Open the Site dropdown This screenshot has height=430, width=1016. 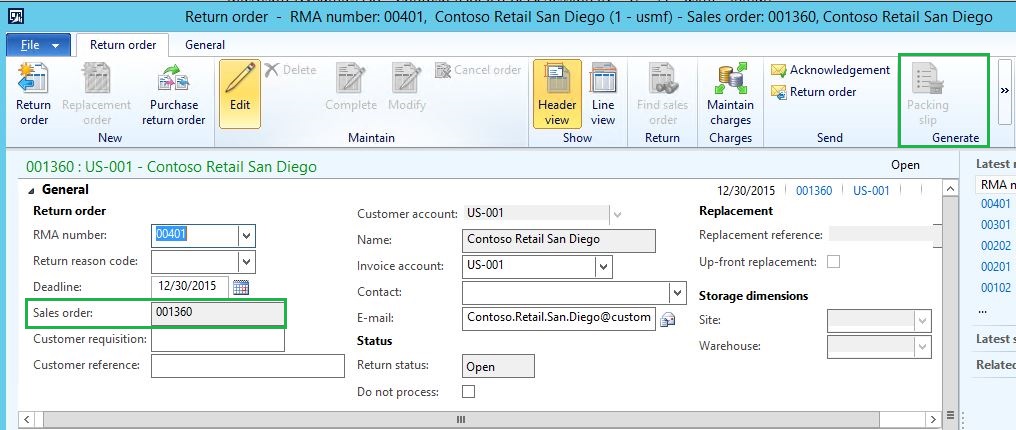923,320
